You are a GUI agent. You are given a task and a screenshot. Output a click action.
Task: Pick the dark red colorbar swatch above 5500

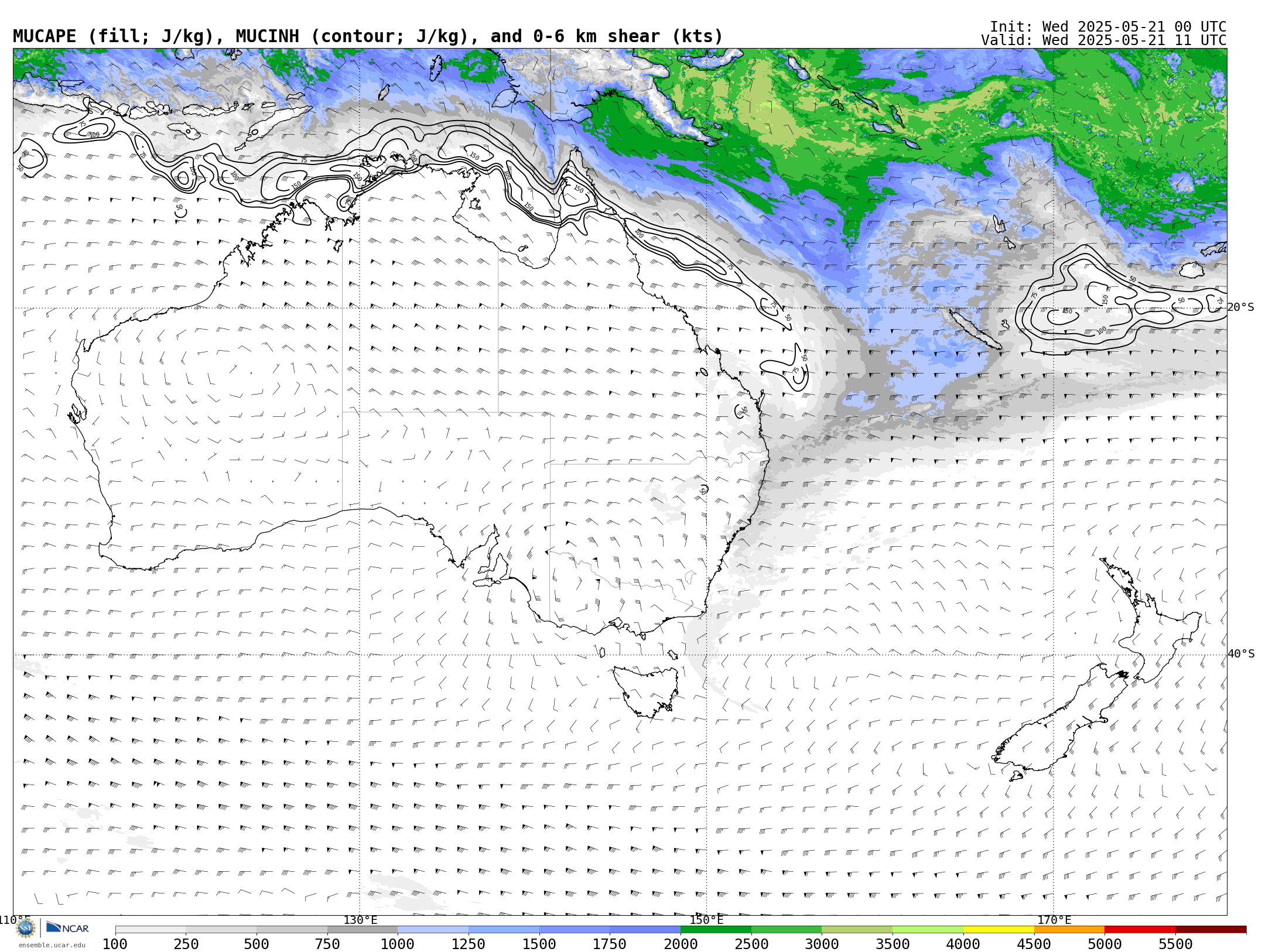point(1211,930)
